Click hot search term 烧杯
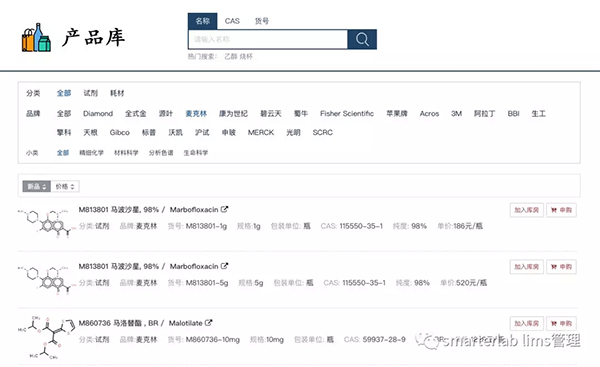This screenshot has width=600, height=367. point(246,57)
